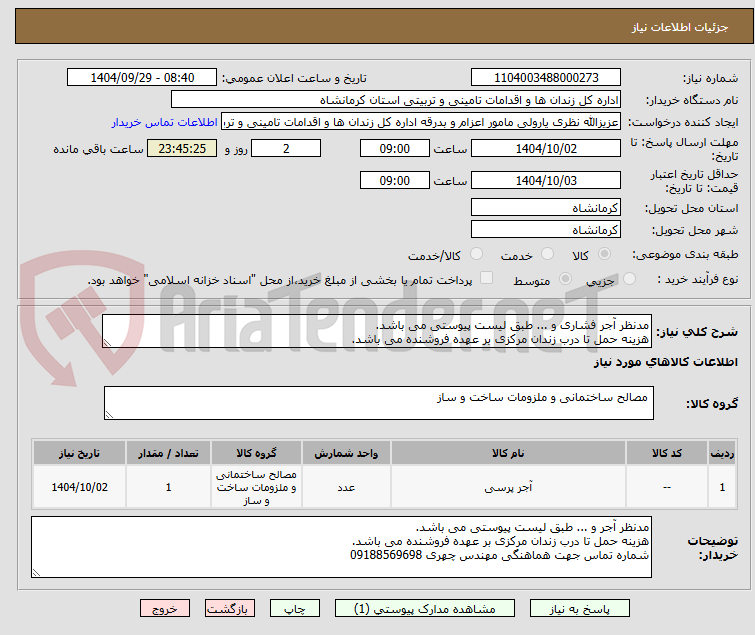Screen dimensions: 755x635
Task: Click the response deadline date 1404/10/02 field
Action: (546, 148)
